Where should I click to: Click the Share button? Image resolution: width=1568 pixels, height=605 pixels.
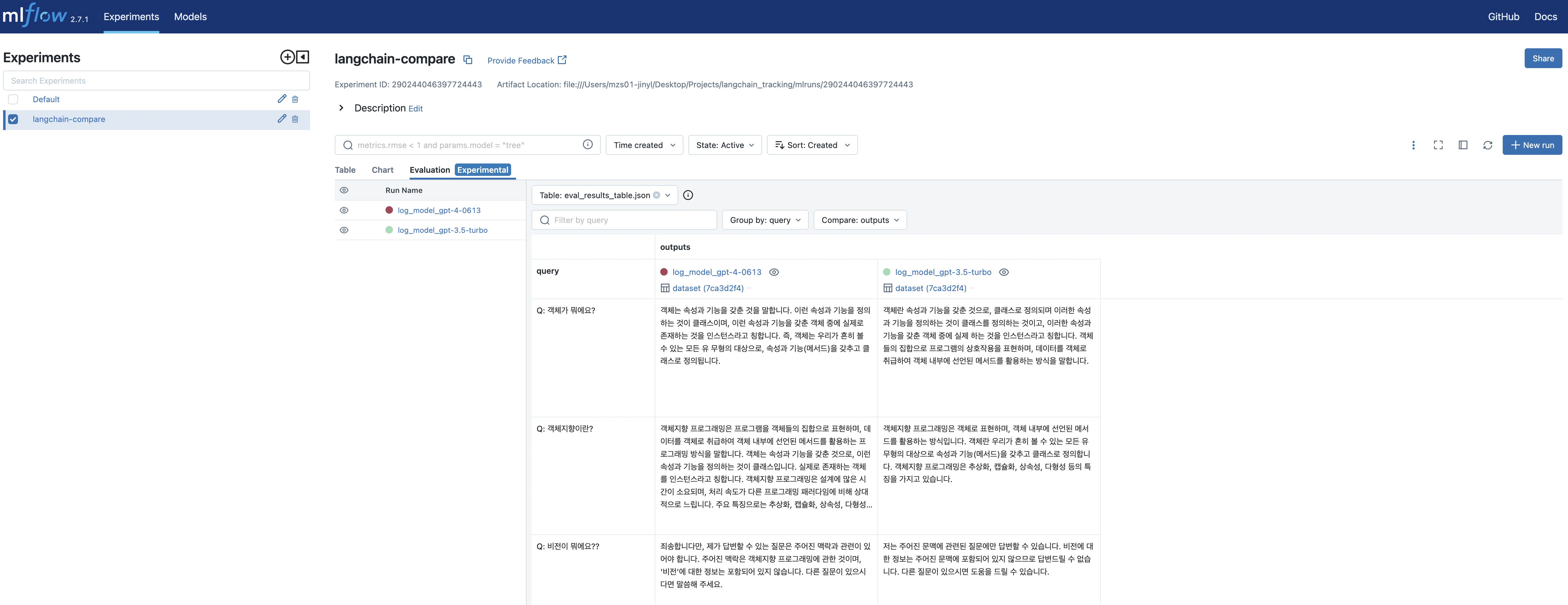click(x=1542, y=59)
